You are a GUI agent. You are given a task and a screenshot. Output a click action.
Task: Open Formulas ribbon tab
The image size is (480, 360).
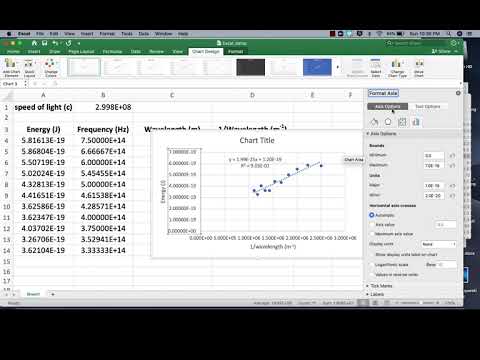tap(112, 51)
